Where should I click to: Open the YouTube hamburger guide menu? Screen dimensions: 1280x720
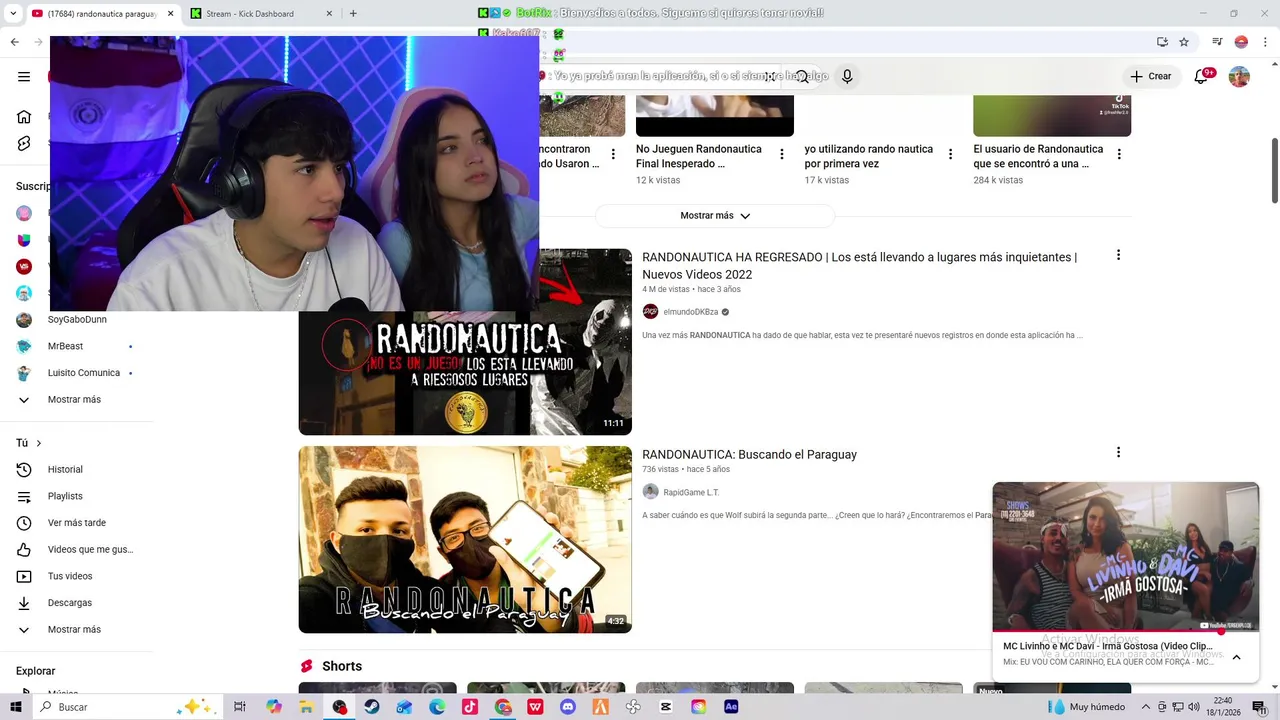(x=24, y=76)
